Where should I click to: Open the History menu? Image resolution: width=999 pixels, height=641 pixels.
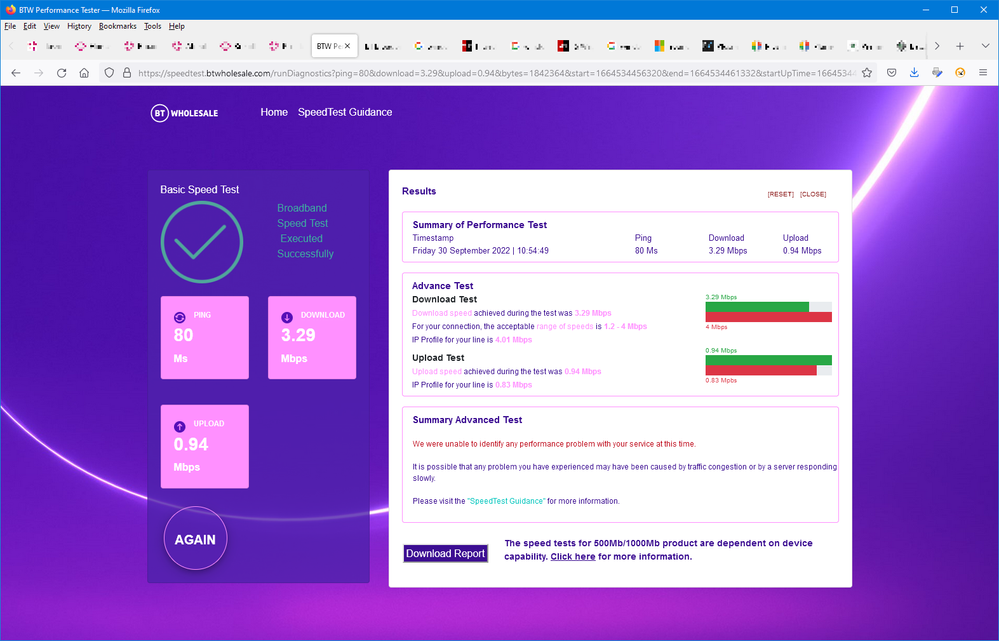tap(79, 26)
